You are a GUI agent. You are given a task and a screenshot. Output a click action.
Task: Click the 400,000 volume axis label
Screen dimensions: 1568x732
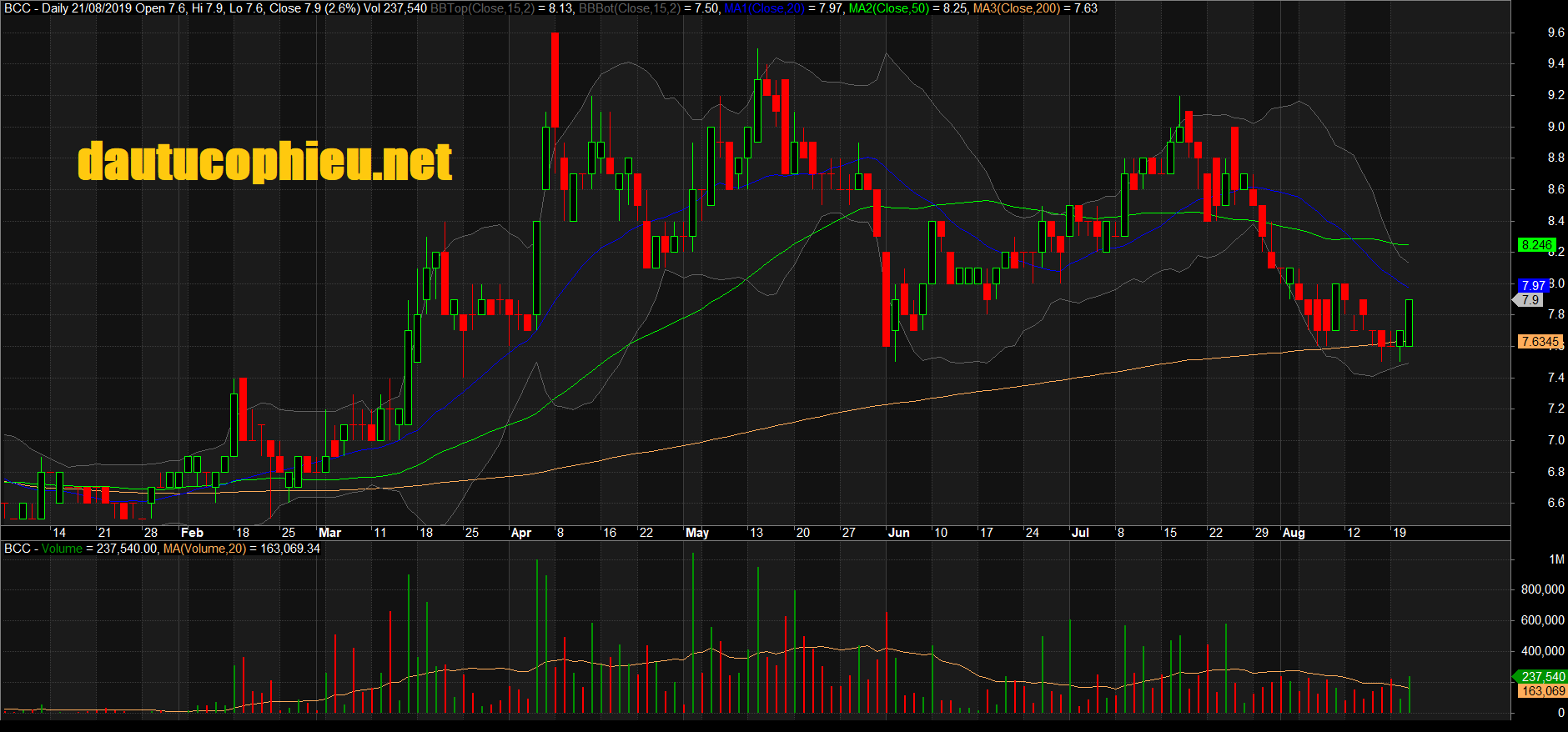pos(1542,651)
